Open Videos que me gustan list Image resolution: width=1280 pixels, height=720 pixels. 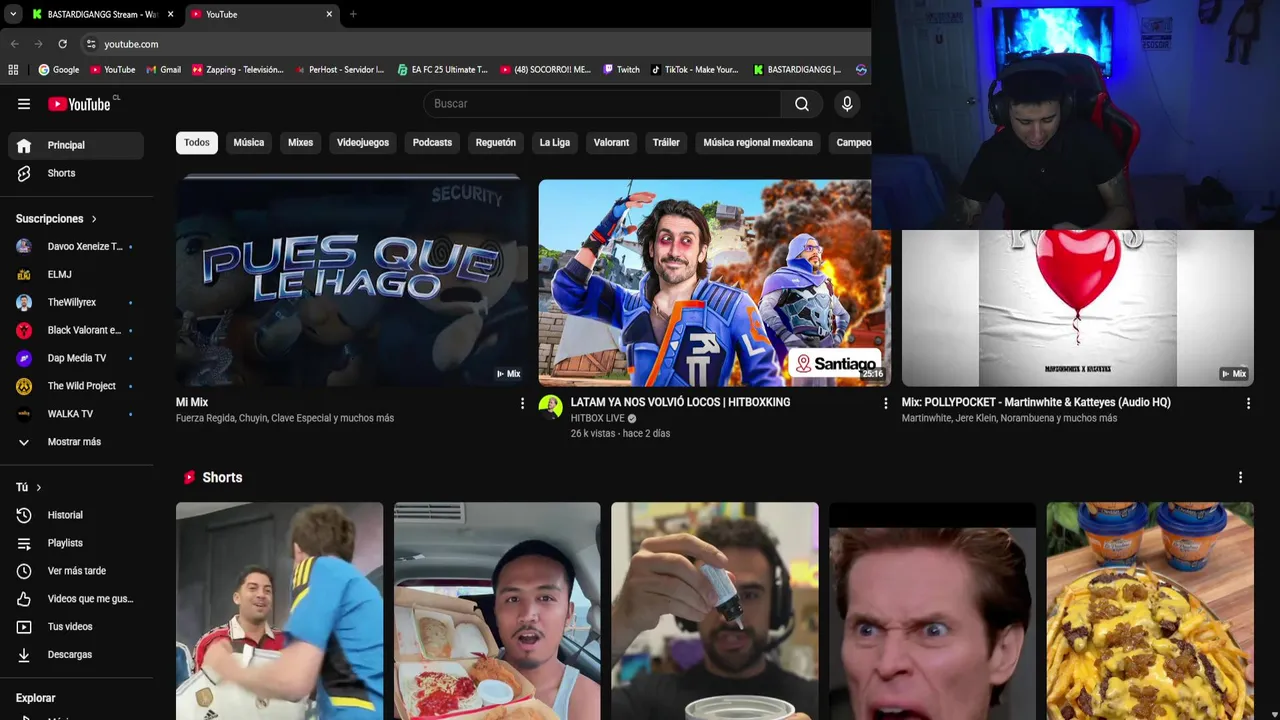click(x=76, y=599)
